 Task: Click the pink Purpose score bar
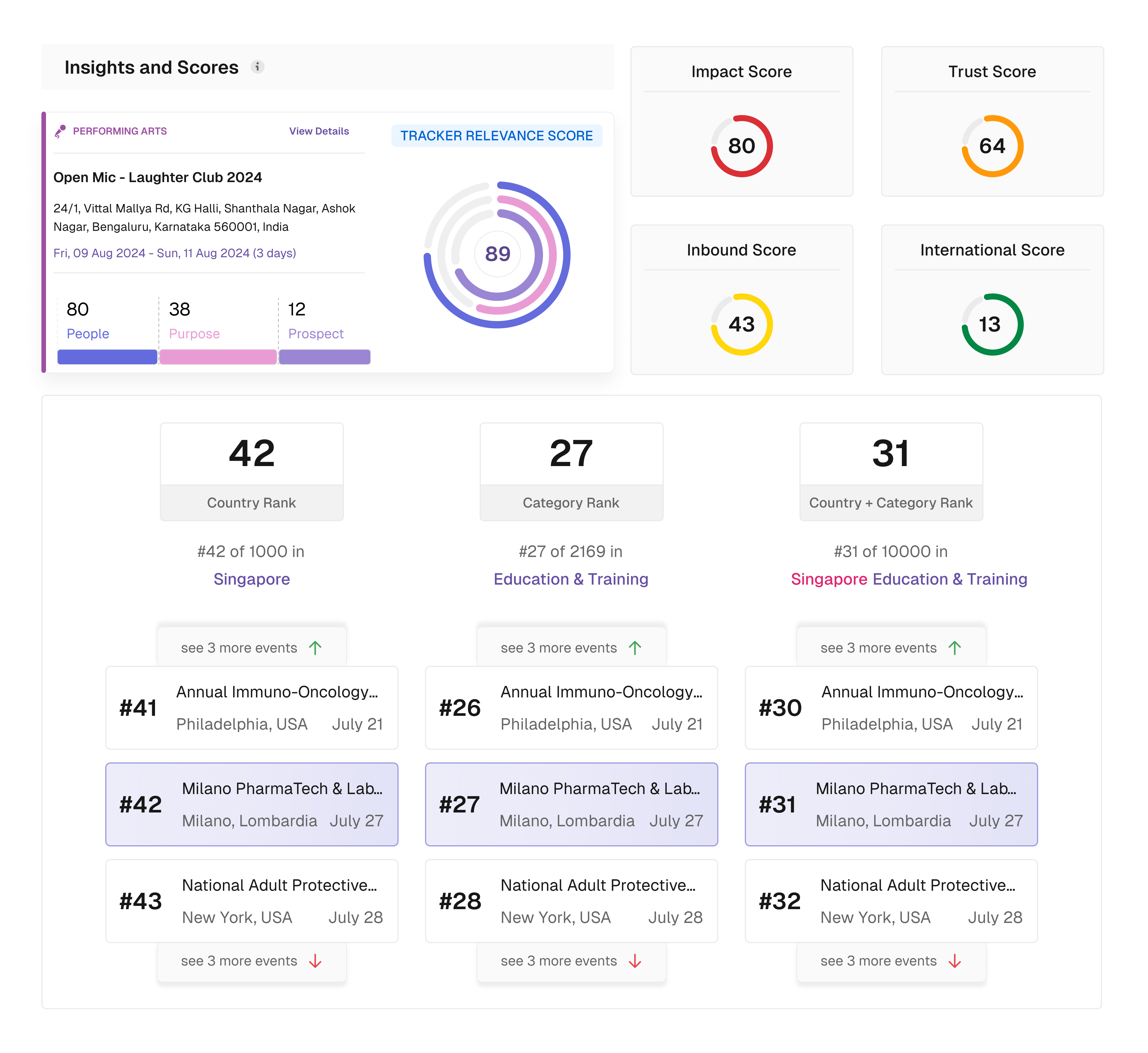pos(217,357)
